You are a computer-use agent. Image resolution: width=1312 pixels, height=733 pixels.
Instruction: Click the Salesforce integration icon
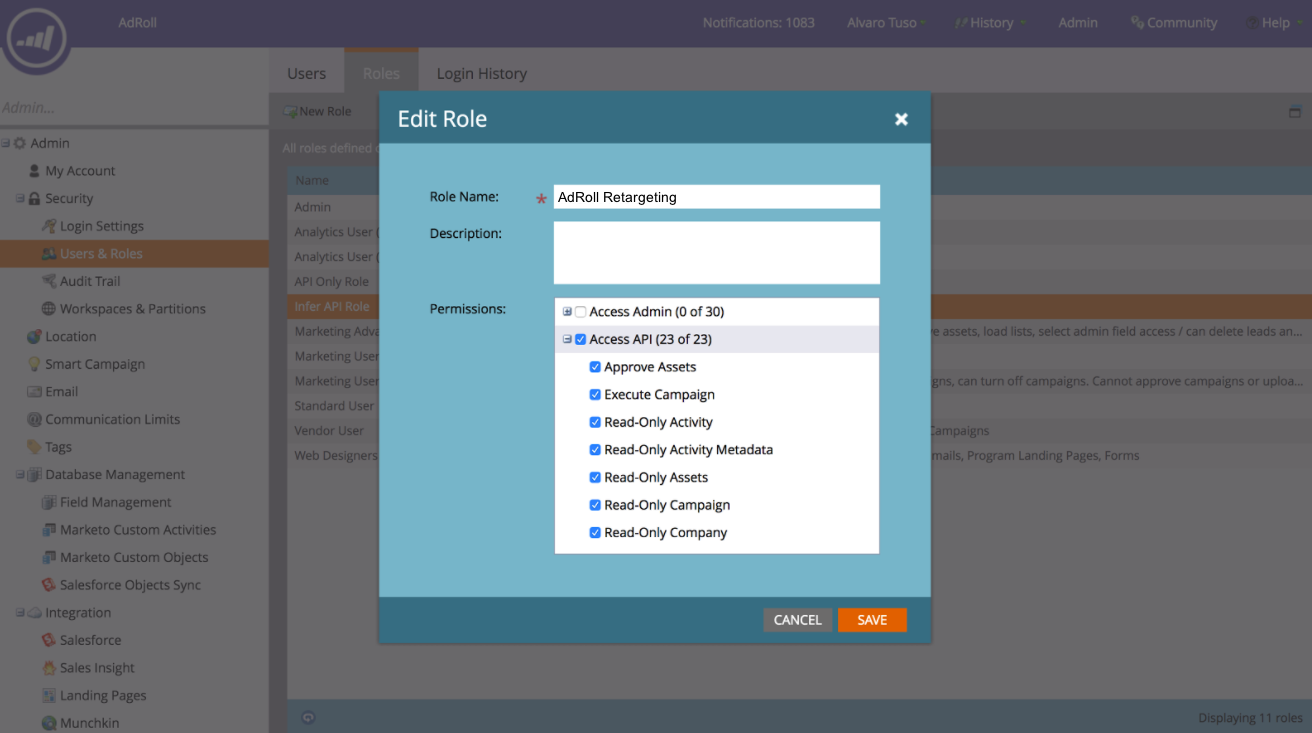click(x=49, y=640)
